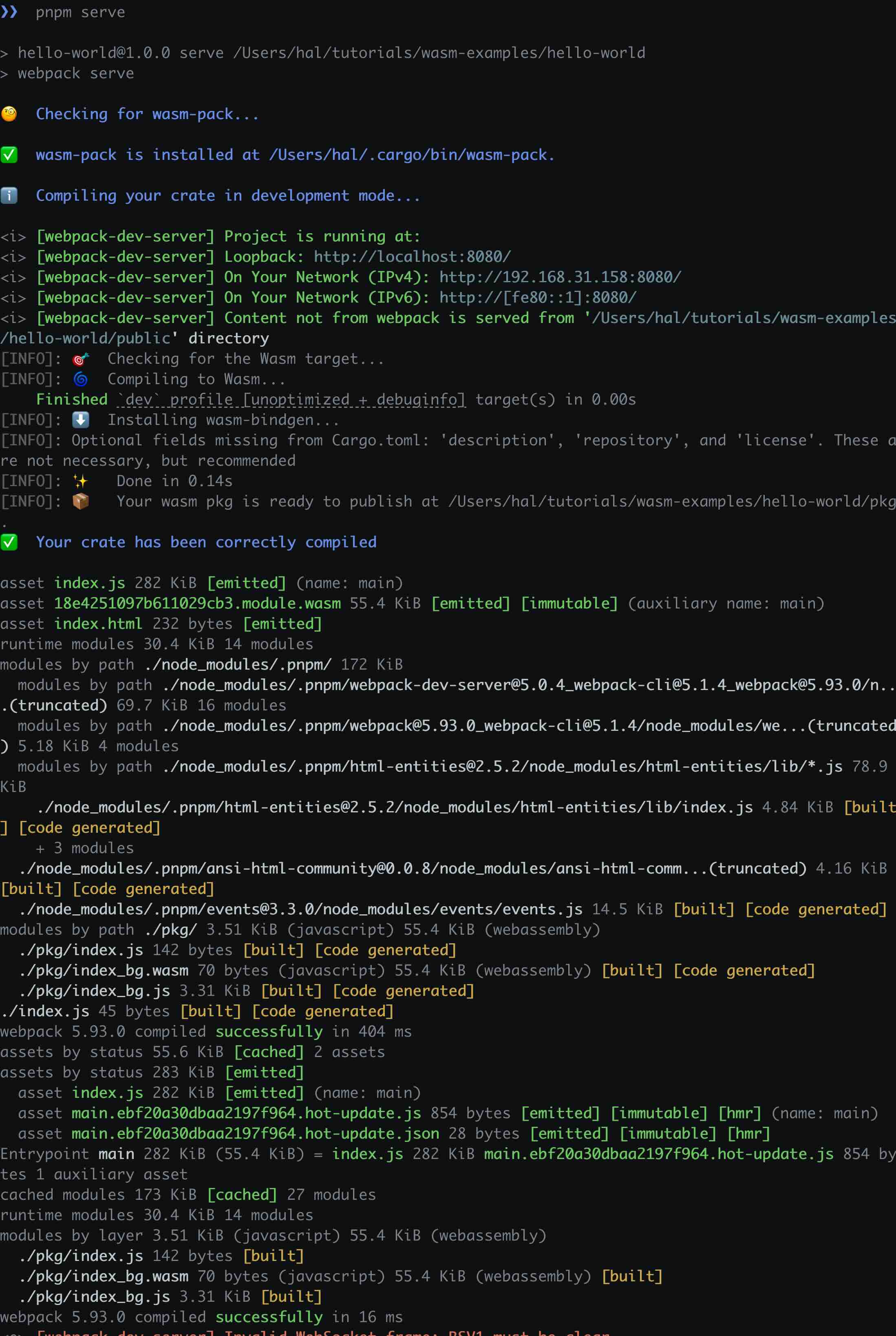Click 'Optional fields missing from Cargo.toml' text
Image resolution: width=896 pixels, height=1336 pixels.
pos(250,440)
